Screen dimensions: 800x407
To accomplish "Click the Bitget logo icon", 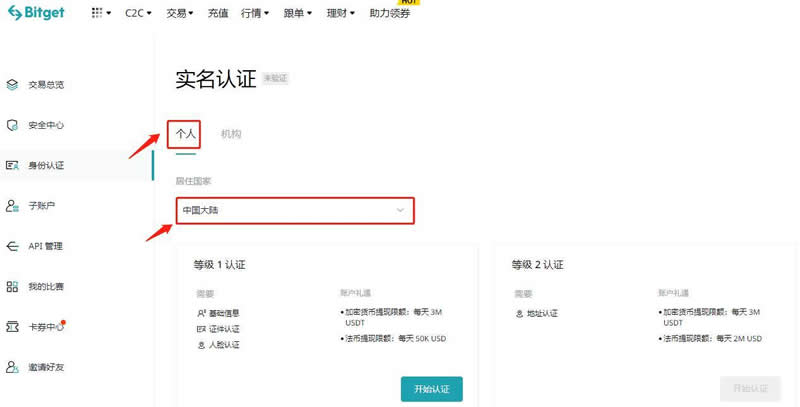I will [15, 14].
